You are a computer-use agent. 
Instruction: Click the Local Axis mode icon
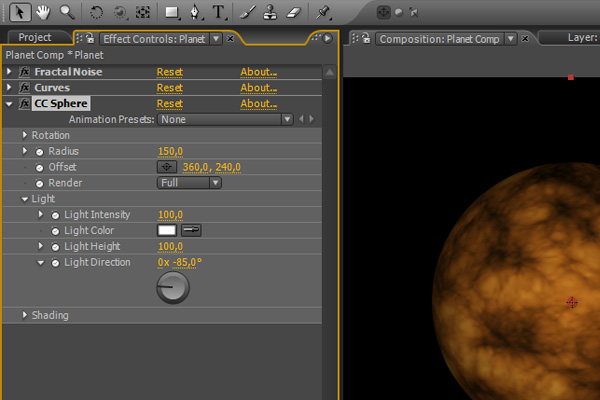pyautogui.click(x=383, y=12)
